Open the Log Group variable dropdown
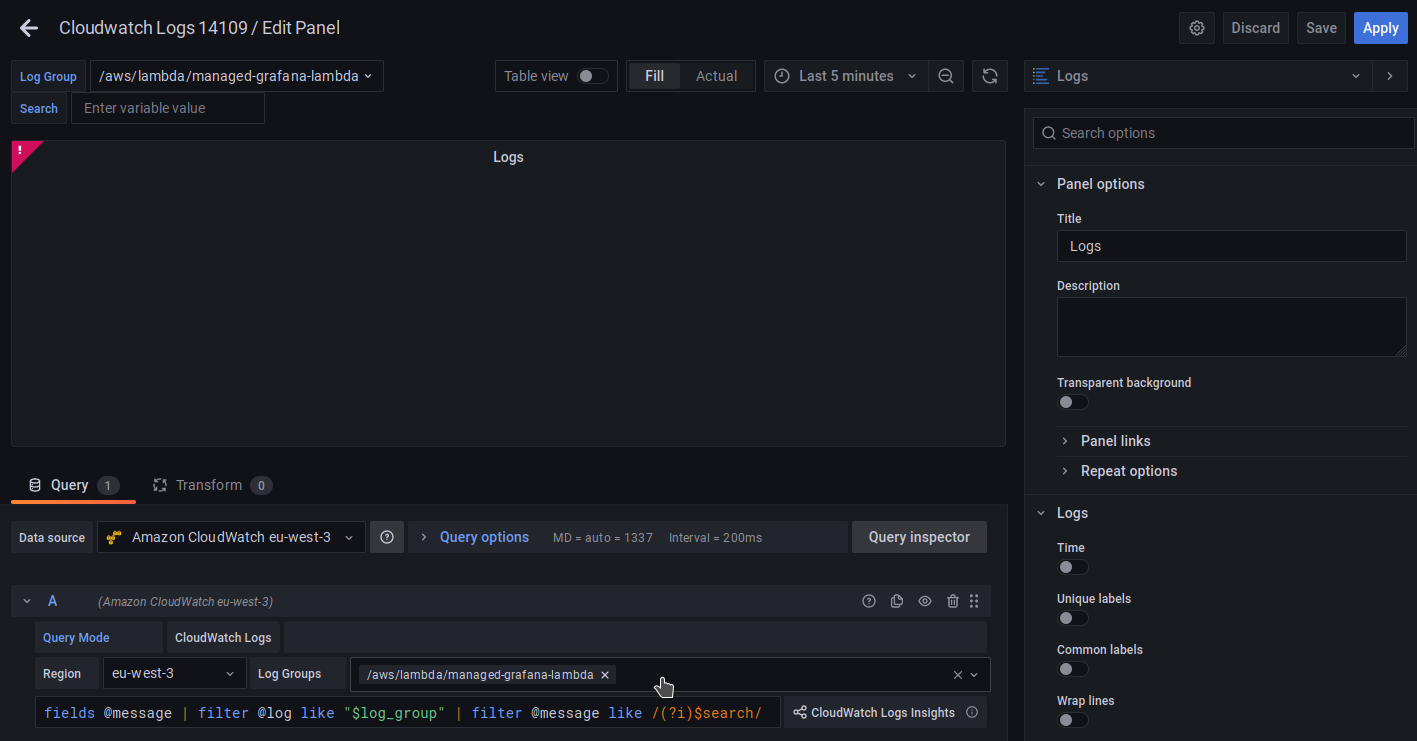 coord(237,76)
